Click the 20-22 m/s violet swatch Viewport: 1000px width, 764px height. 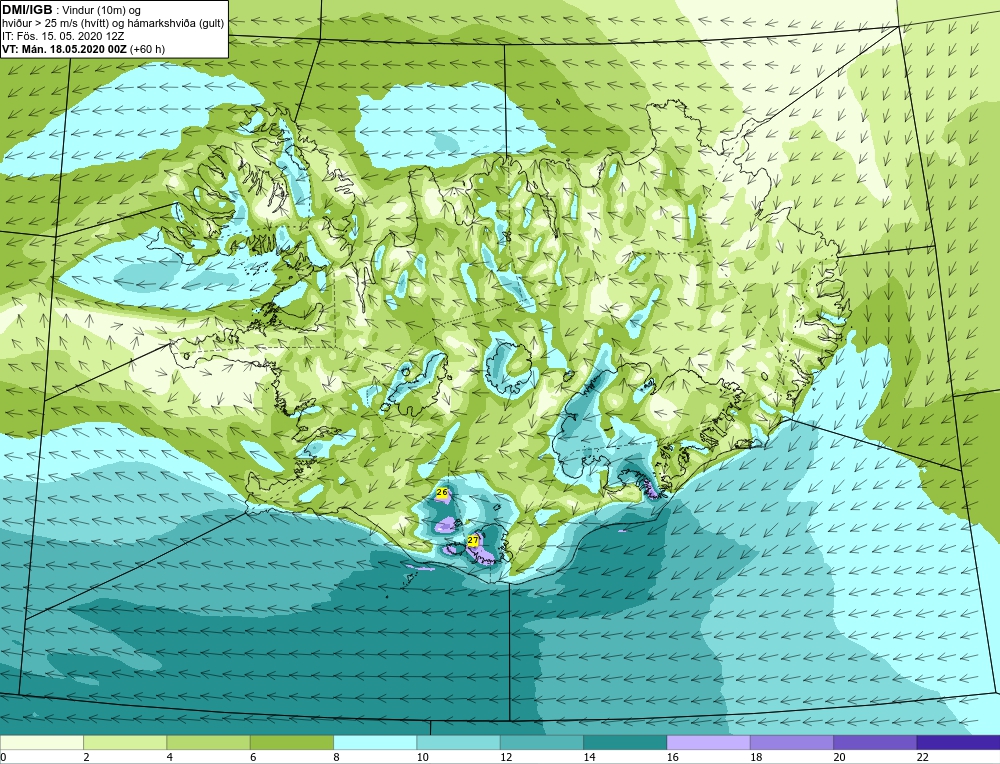[x=875, y=743]
